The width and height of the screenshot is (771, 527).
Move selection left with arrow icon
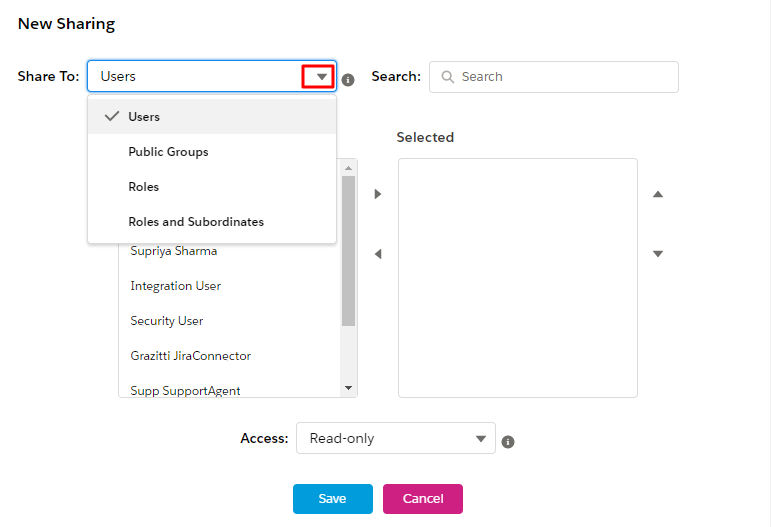[x=378, y=254]
